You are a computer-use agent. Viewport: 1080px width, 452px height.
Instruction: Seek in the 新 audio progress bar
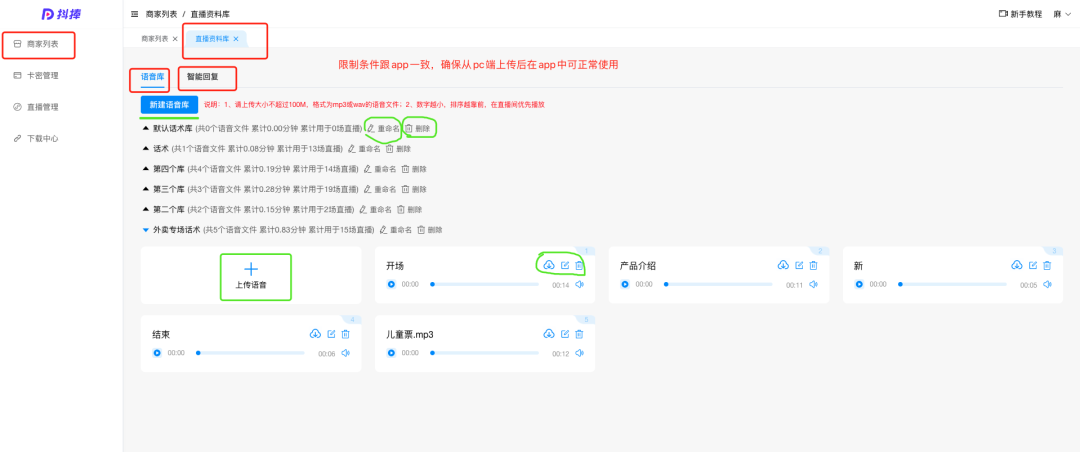(953, 284)
